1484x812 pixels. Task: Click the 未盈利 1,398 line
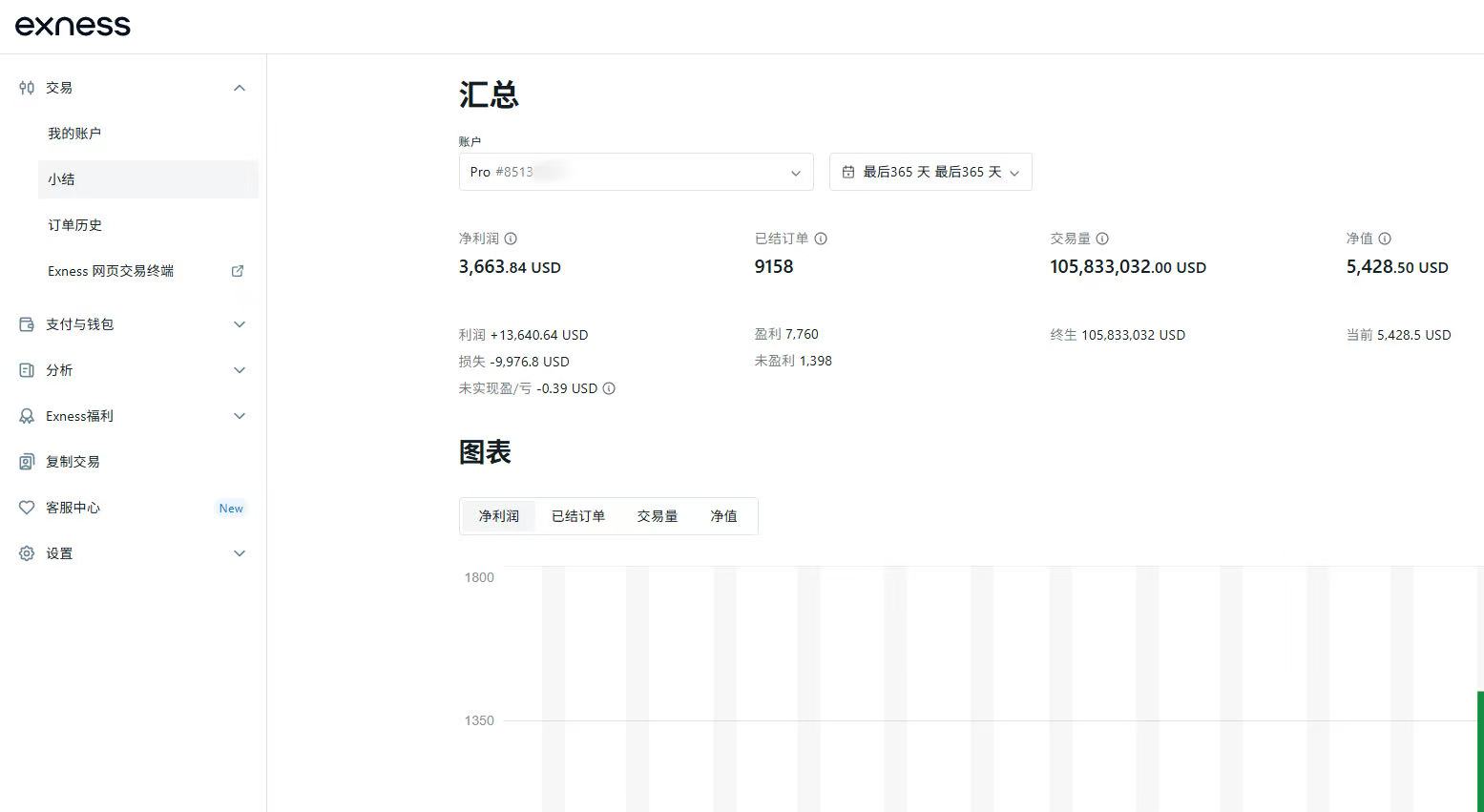tap(793, 361)
